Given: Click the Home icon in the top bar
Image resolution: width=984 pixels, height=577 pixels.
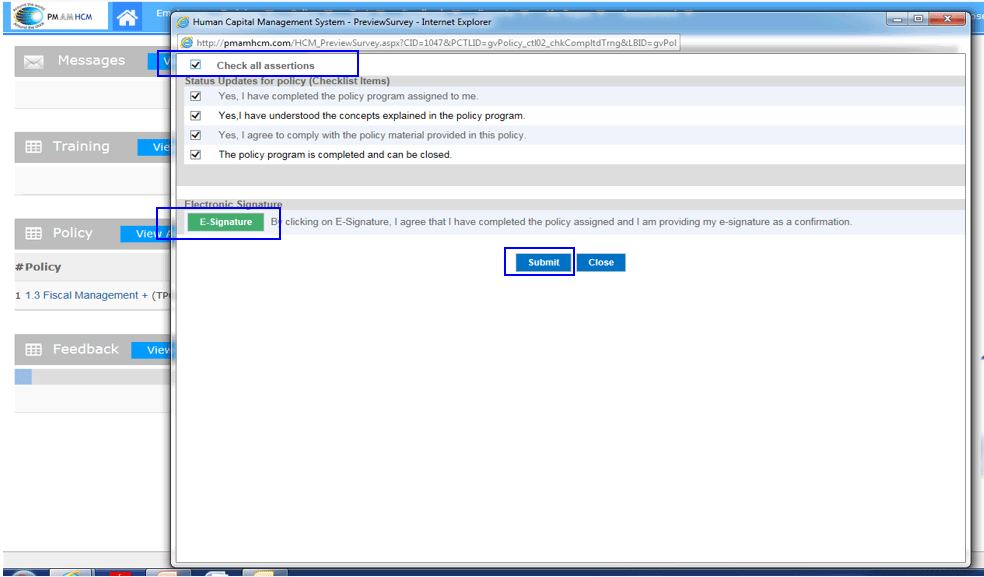Looking at the screenshot, I should [127, 17].
